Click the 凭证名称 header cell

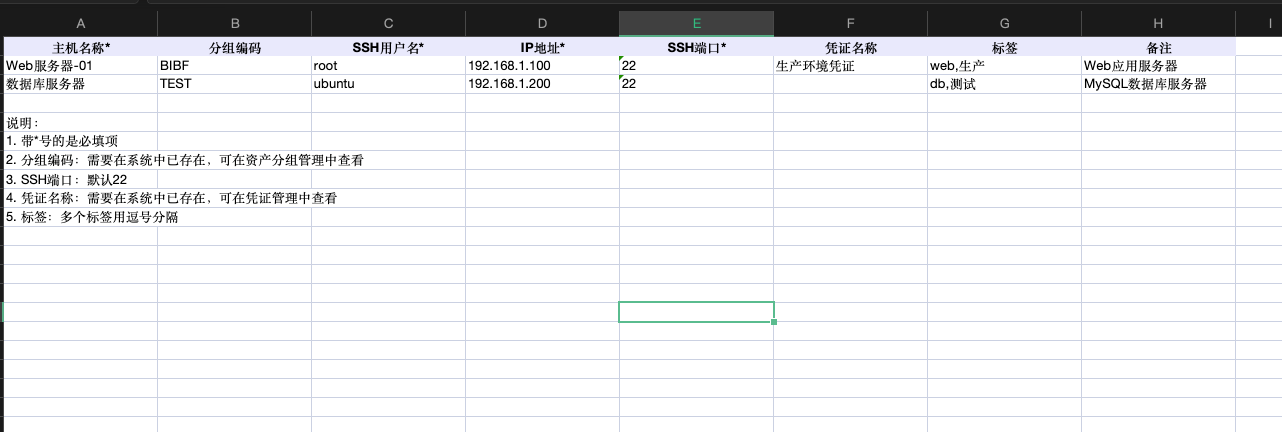pos(850,47)
